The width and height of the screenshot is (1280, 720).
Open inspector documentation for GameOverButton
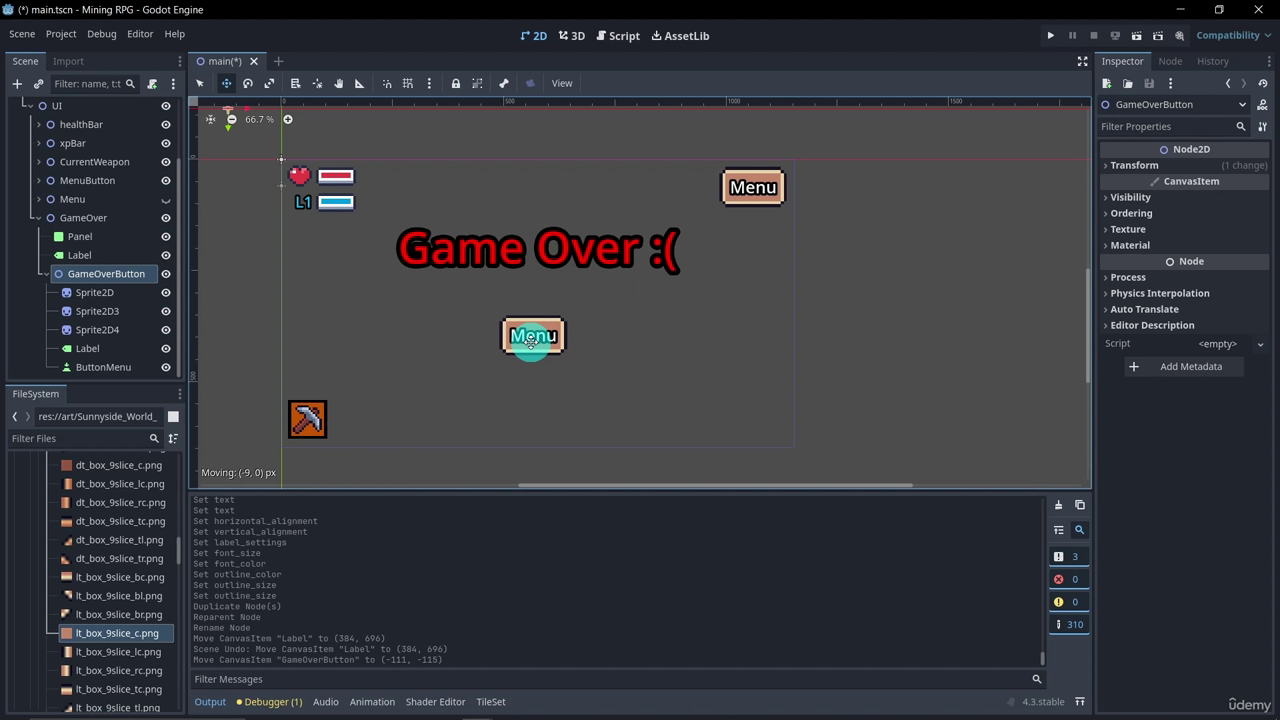1262,104
